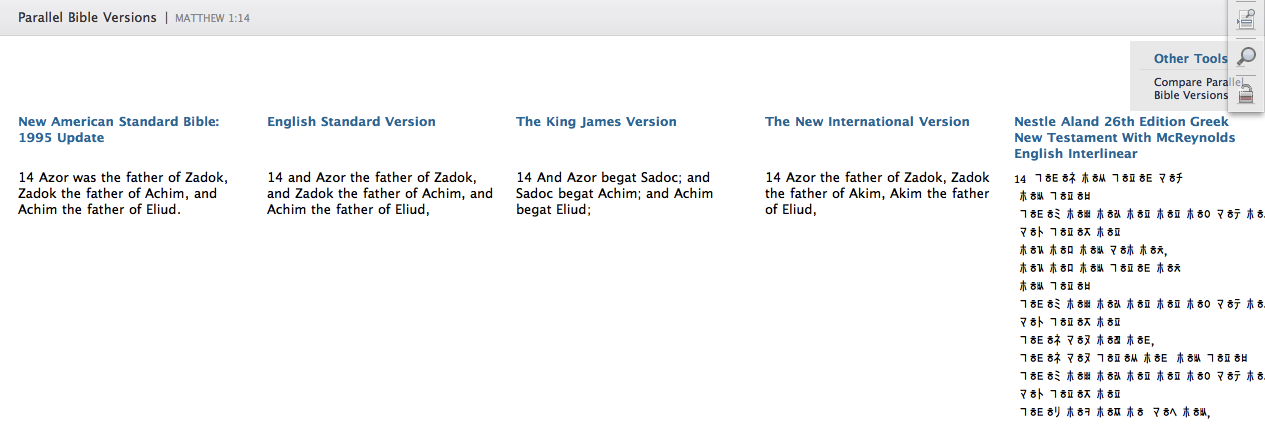Image resolution: width=1265 pixels, height=427 pixels.
Task: Click the word Eliud in NASB text
Action: click(162, 209)
